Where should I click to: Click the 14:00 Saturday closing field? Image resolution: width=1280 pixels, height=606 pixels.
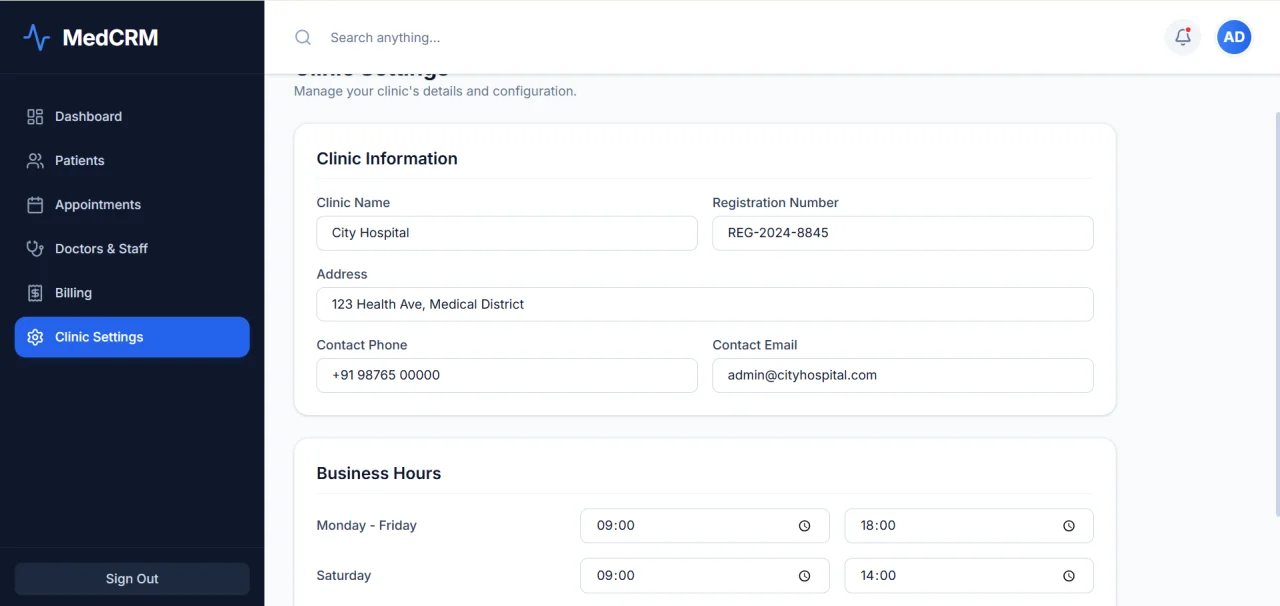click(x=969, y=576)
